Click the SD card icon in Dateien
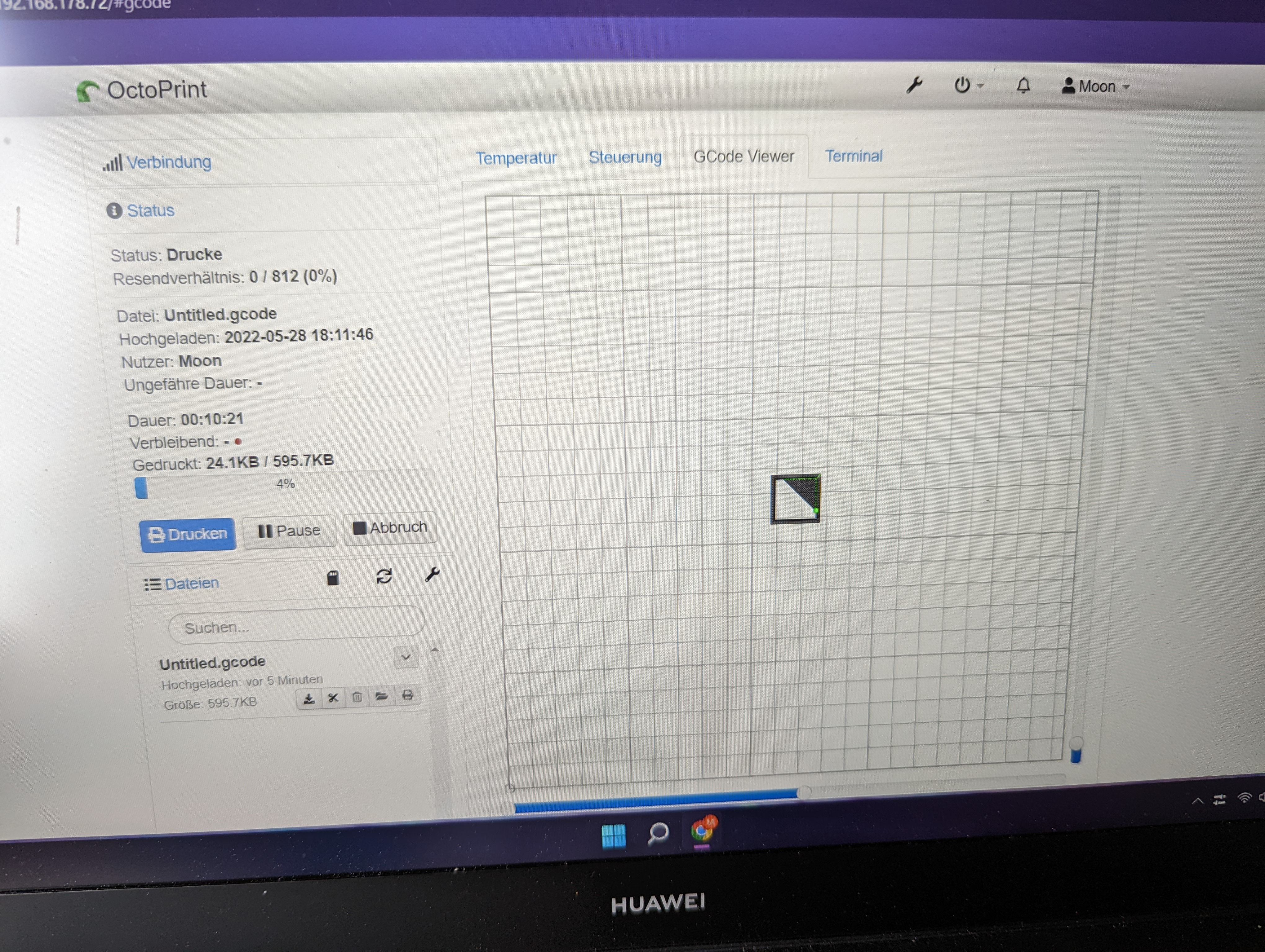Viewport: 1265px width, 952px height. coord(333,578)
